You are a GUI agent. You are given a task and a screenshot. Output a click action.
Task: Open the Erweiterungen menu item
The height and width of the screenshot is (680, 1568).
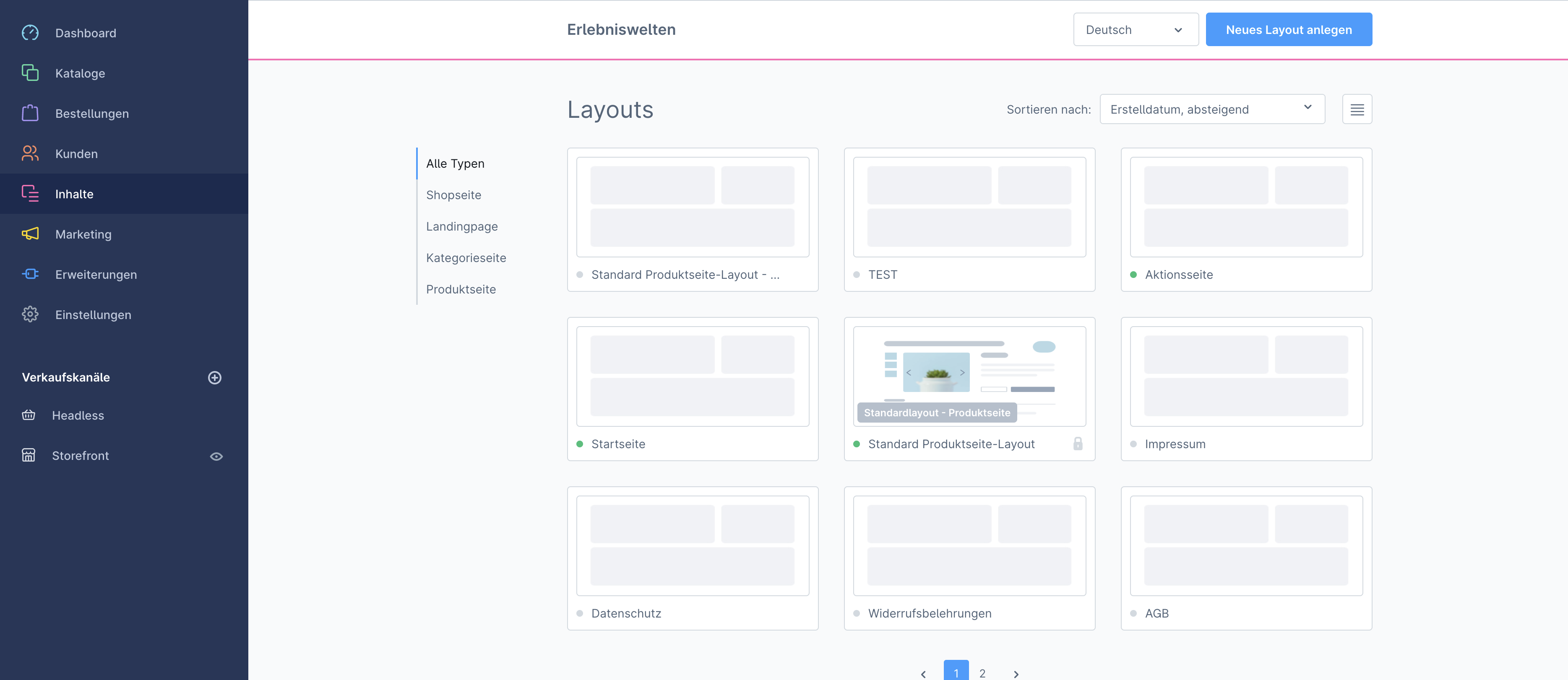click(124, 274)
